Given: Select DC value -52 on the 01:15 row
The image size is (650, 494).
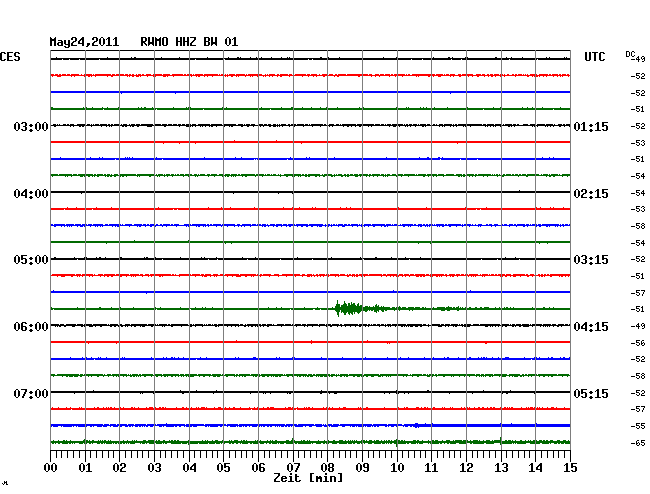Looking at the screenshot, I should click(638, 126).
